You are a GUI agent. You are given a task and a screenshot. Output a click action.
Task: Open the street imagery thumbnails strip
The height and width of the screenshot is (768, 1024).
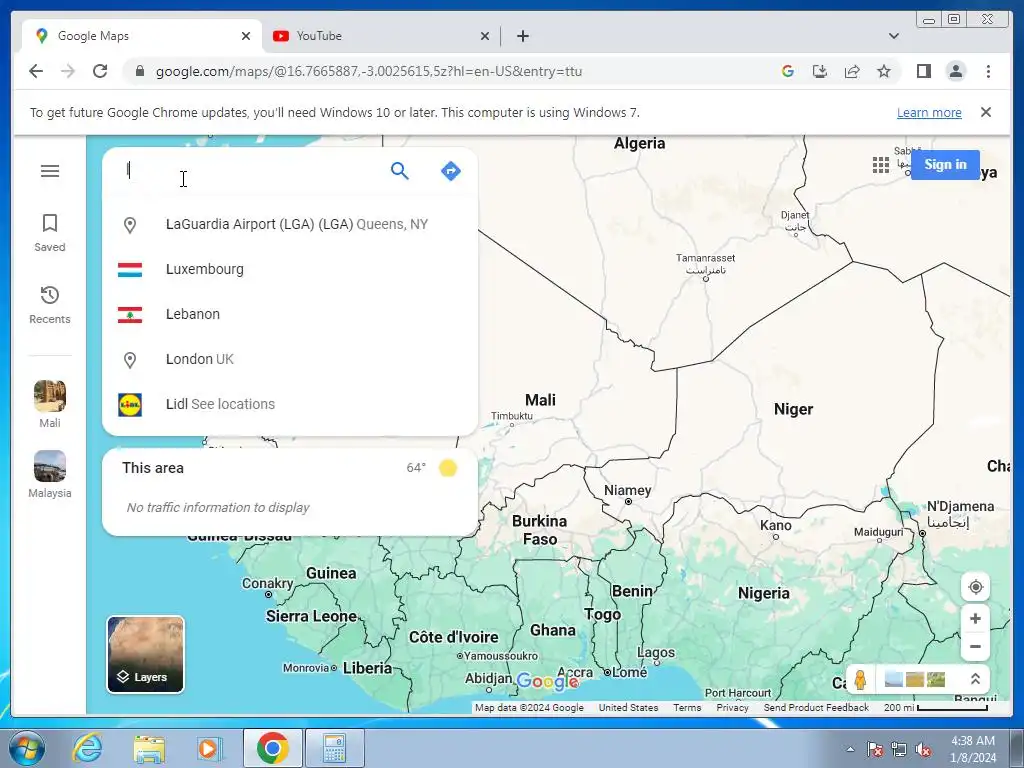coord(914,679)
